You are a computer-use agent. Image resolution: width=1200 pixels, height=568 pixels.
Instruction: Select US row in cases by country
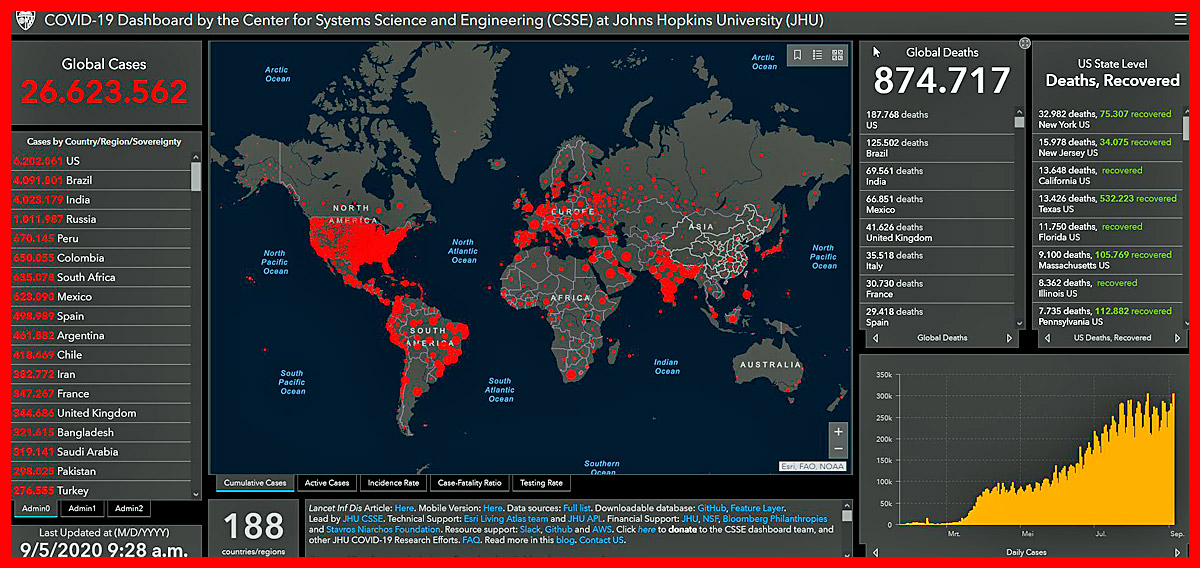click(101, 160)
